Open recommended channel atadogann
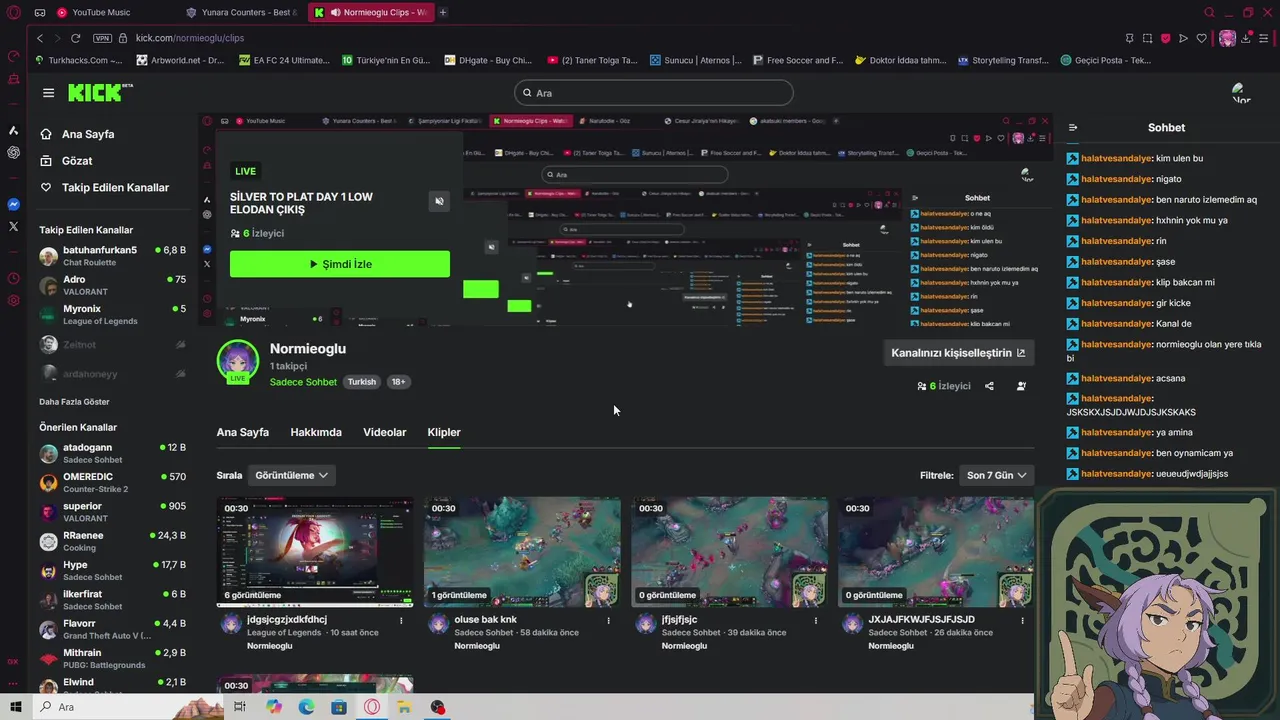 pyautogui.click(x=112, y=454)
